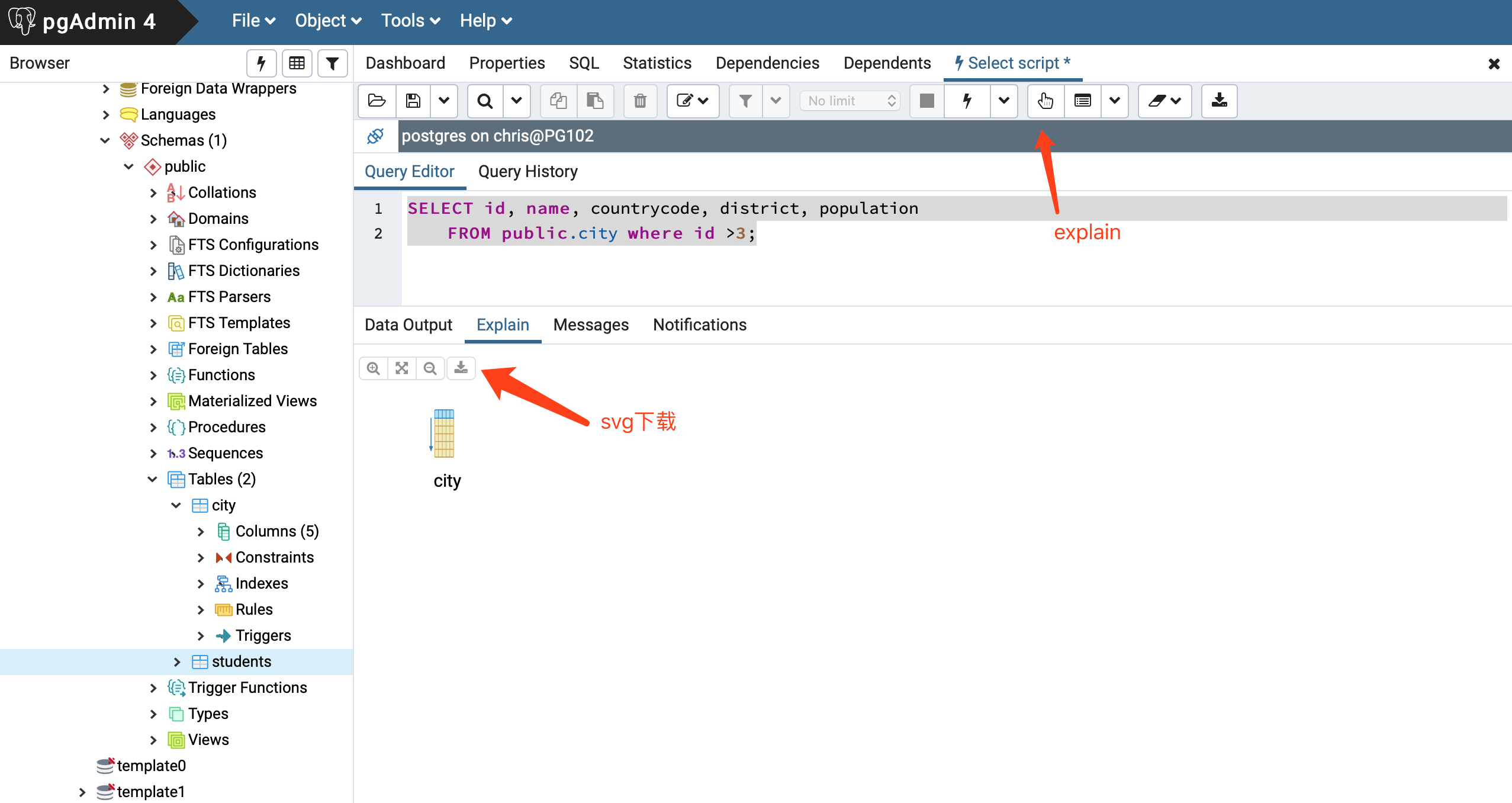Click the Download CSV icon in toolbar
The height and width of the screenshot is (803, 1512).
[x=1219, y=101]
